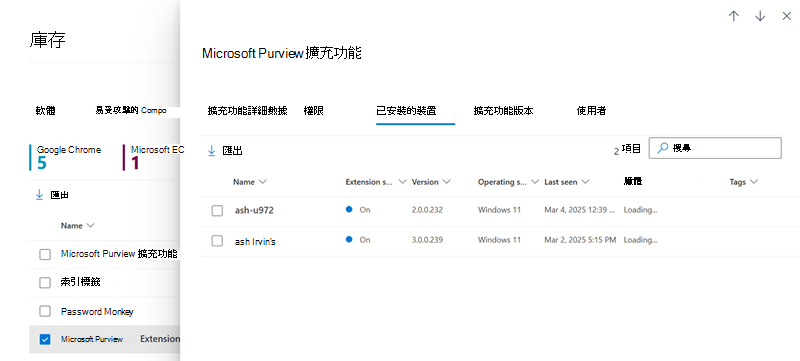Image resolution: width=800 pixels, height=361 pixels.
Task: Click blue On status dot for ash Irvin's
Action: (349, 239)
